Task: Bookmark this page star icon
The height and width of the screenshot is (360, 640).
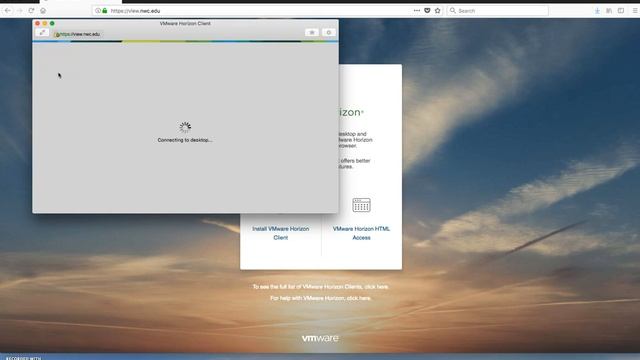Action: click(x=438, y=11)
